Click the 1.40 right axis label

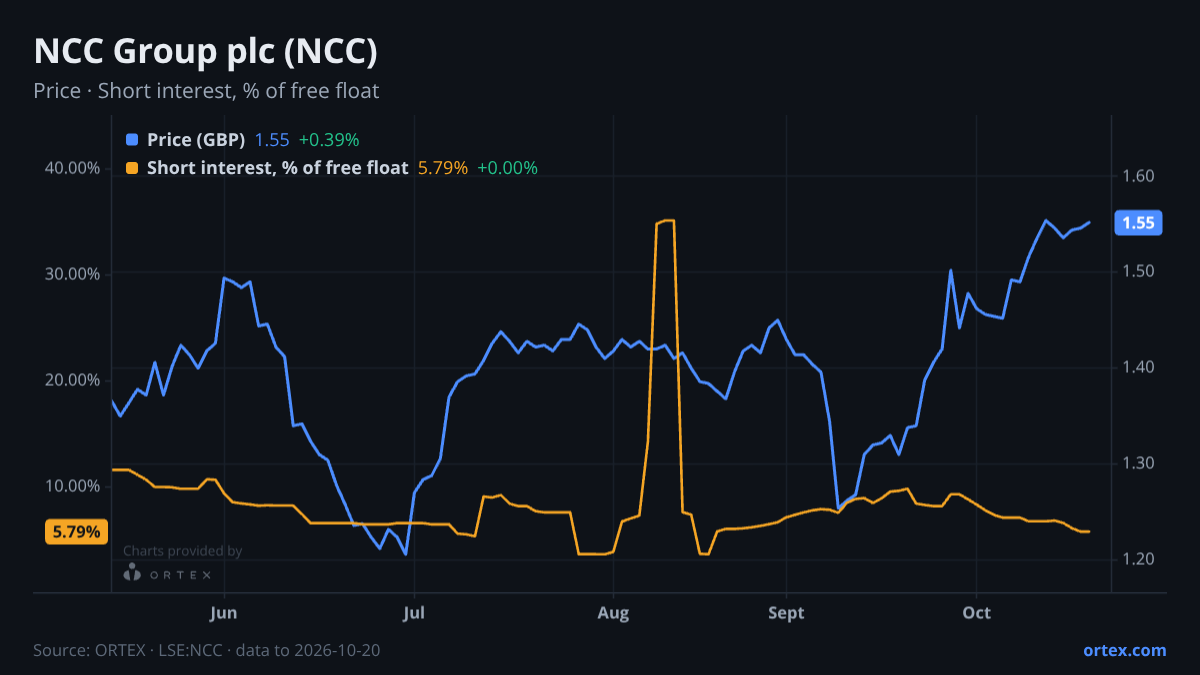1139,367
